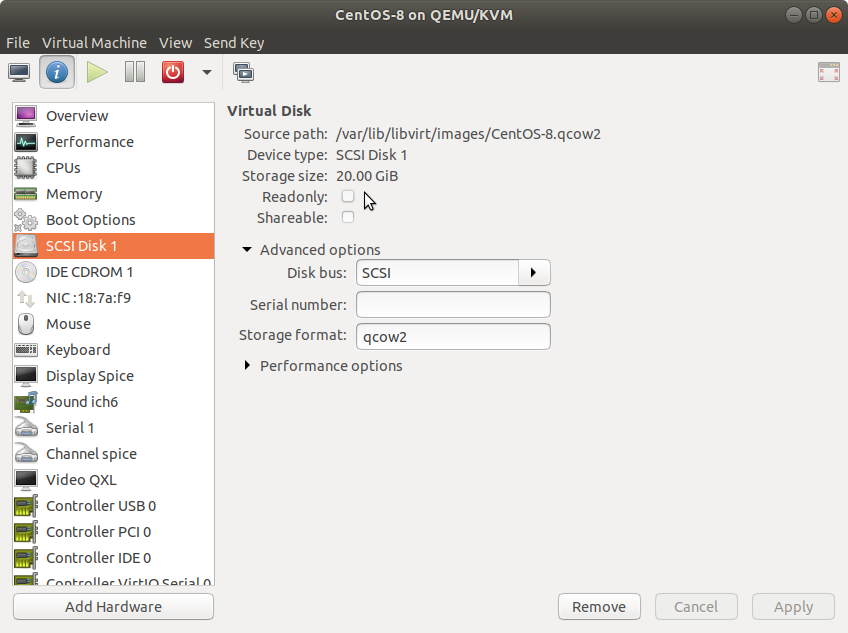Image resolution: width=848 pixels, height=633 pixels.
Task: Select the Boot Options gears icon
Action: pos(25,220)
